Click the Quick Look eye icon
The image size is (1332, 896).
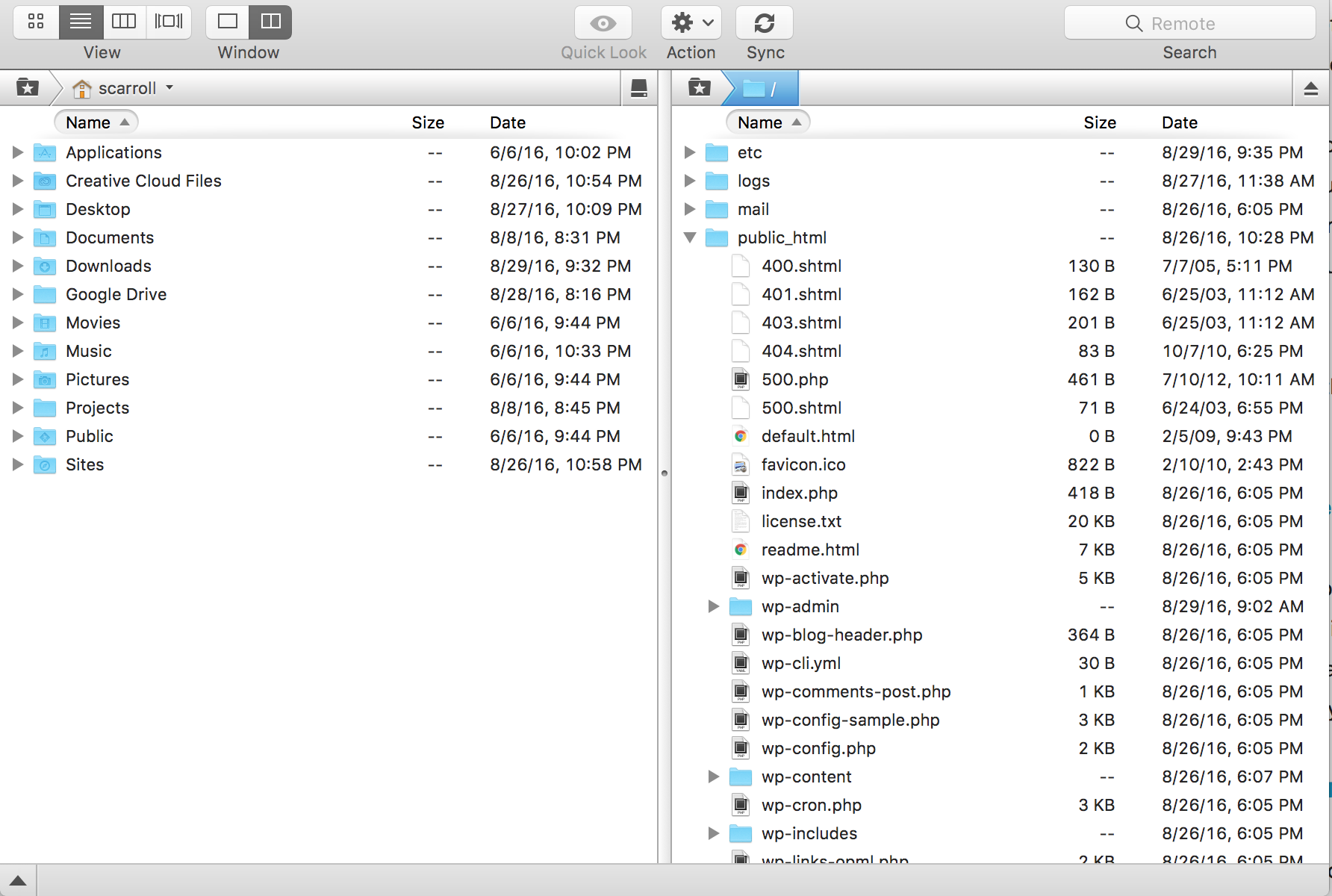pos(603,23)
